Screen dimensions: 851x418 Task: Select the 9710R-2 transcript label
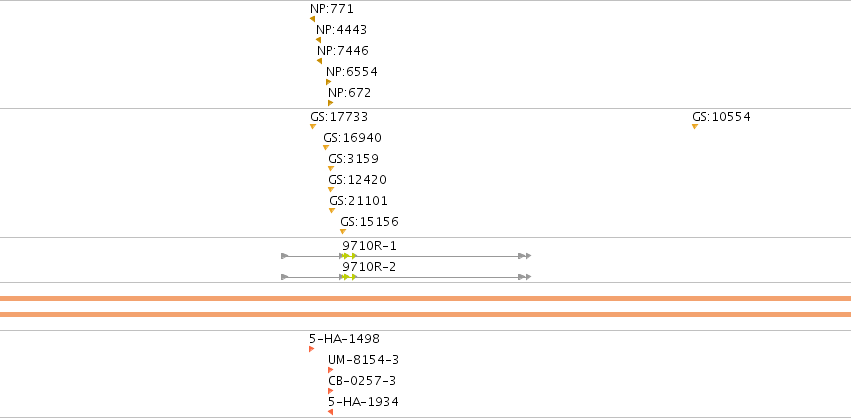pyautogui.click(x=370, y=267)
